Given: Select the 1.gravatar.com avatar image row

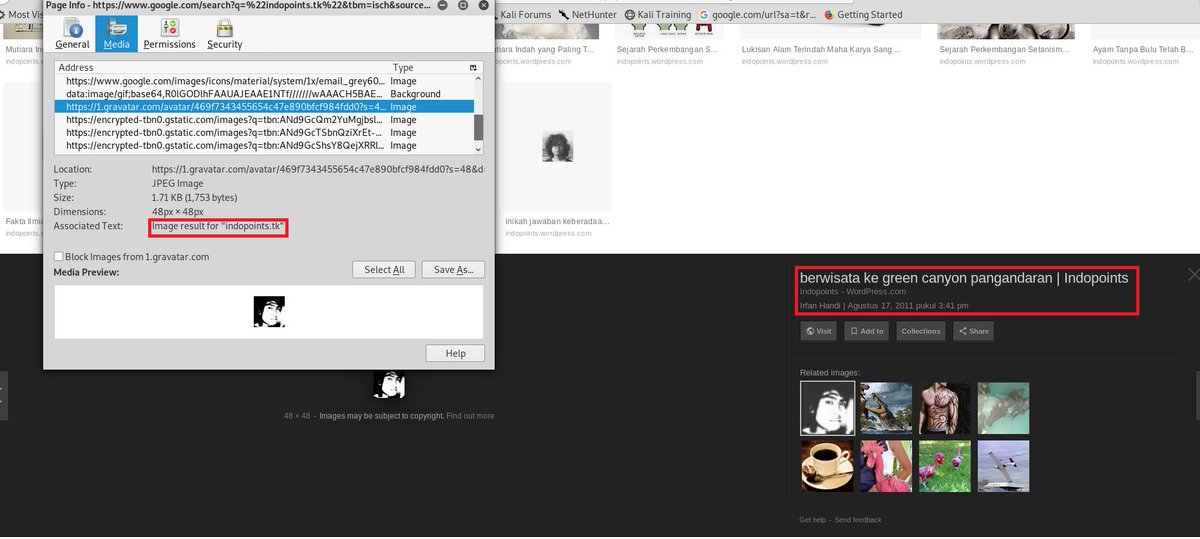Looking at the screenshot, I should (264, 107).
